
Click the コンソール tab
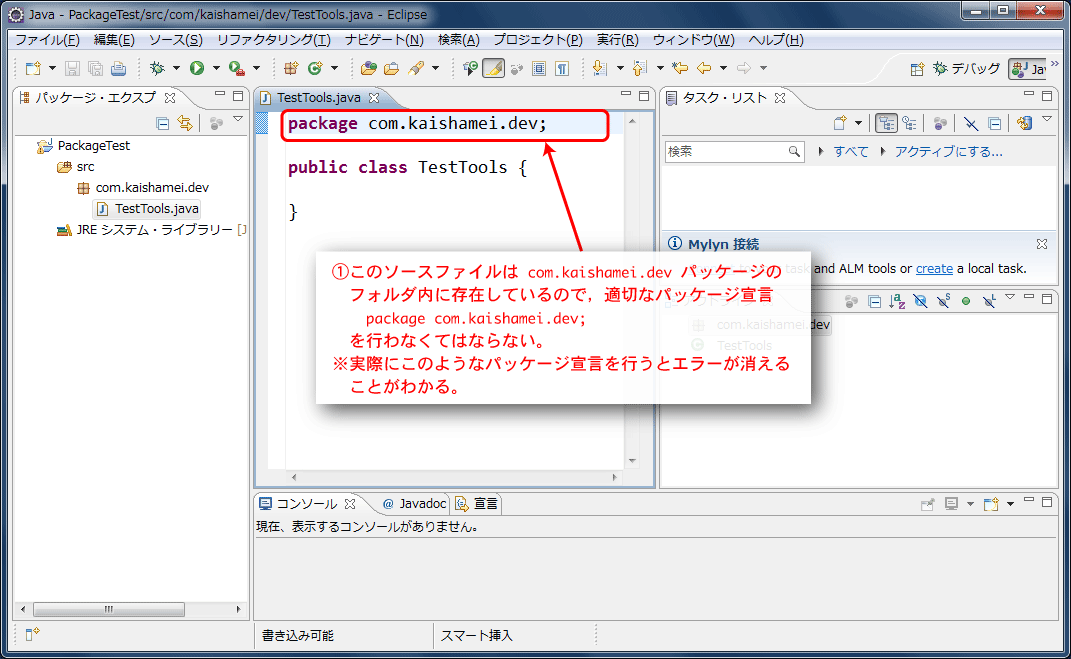pyautogui.click(x=306, y=504)
